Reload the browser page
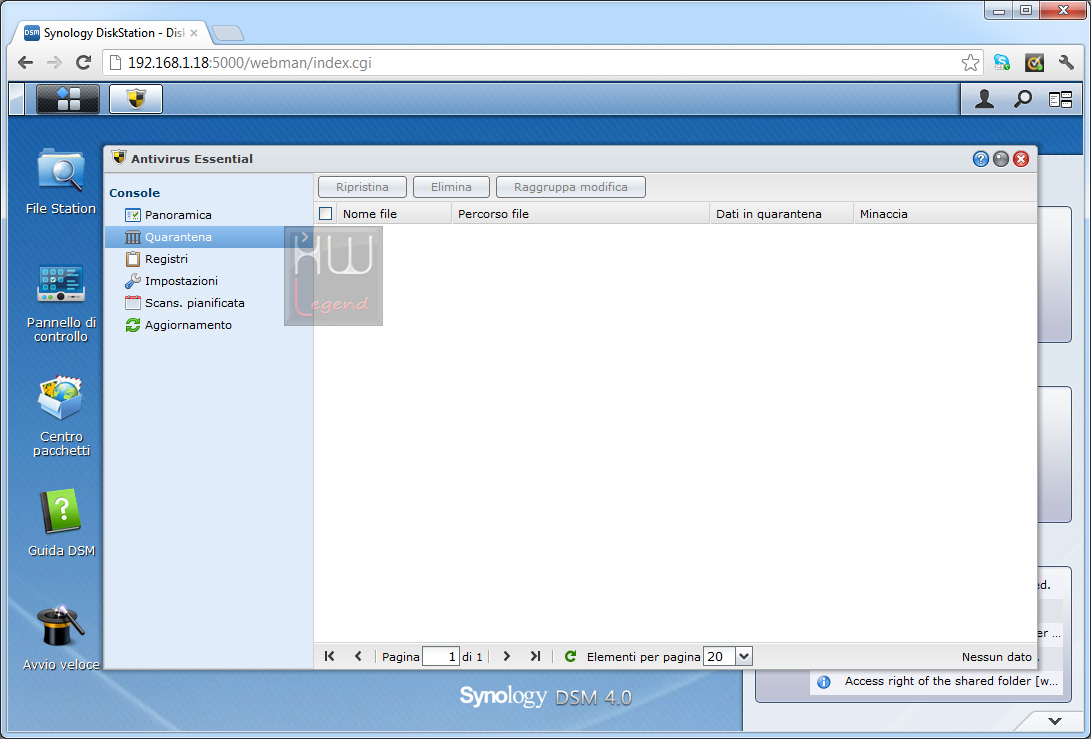Viewport: 1091px width, 739px height. [x=83, y=63]
